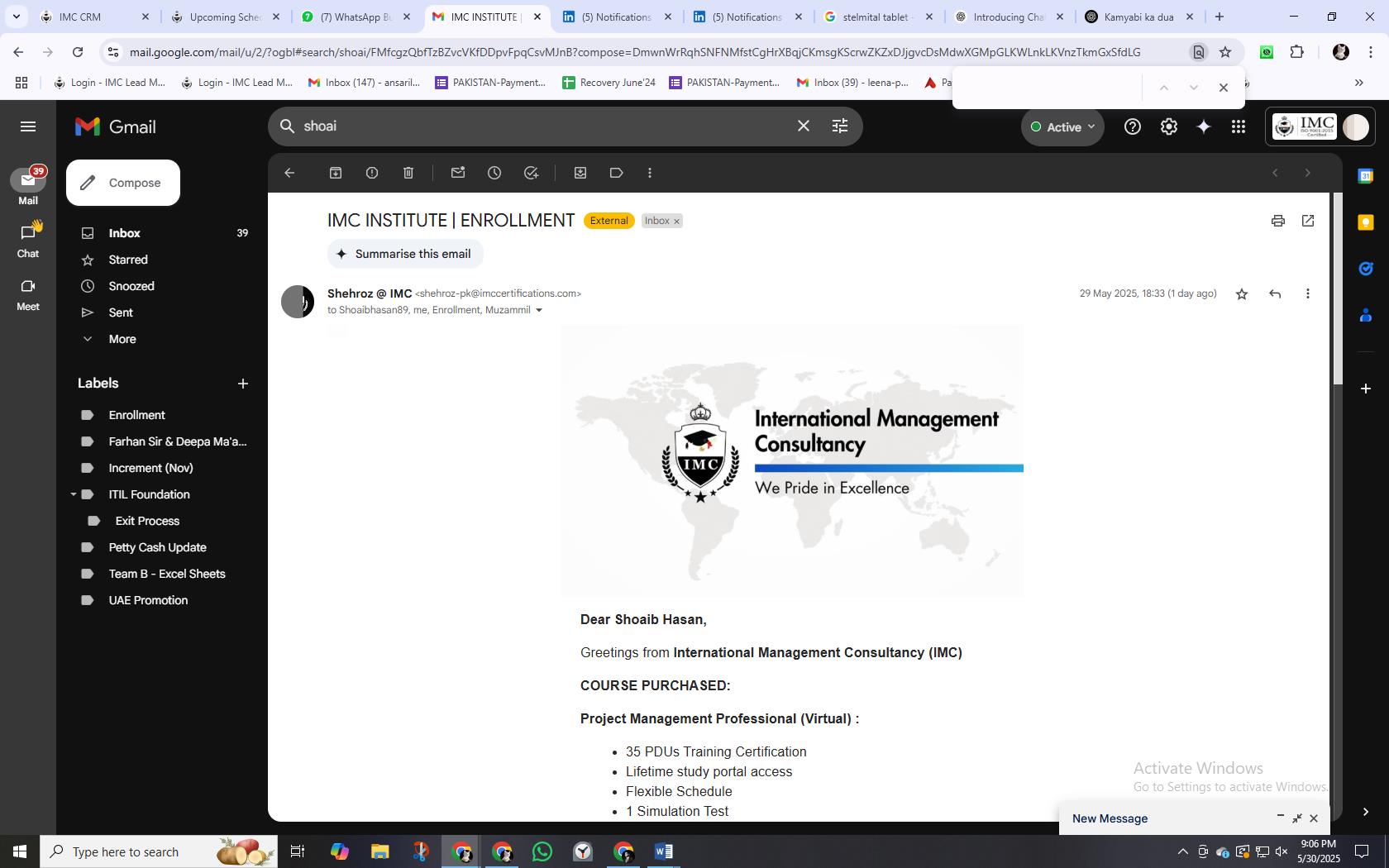
Task: Open Chrome tab search dropdown
Action: point(16,17)
